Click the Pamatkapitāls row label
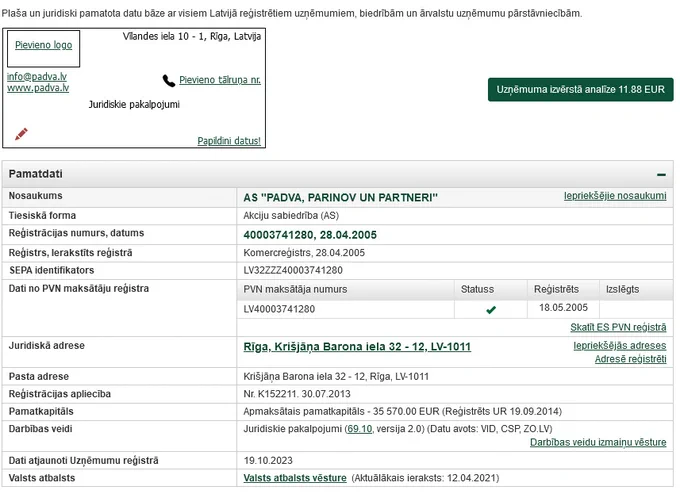Viewport: 680px width, 494px height. click(41, 412)
